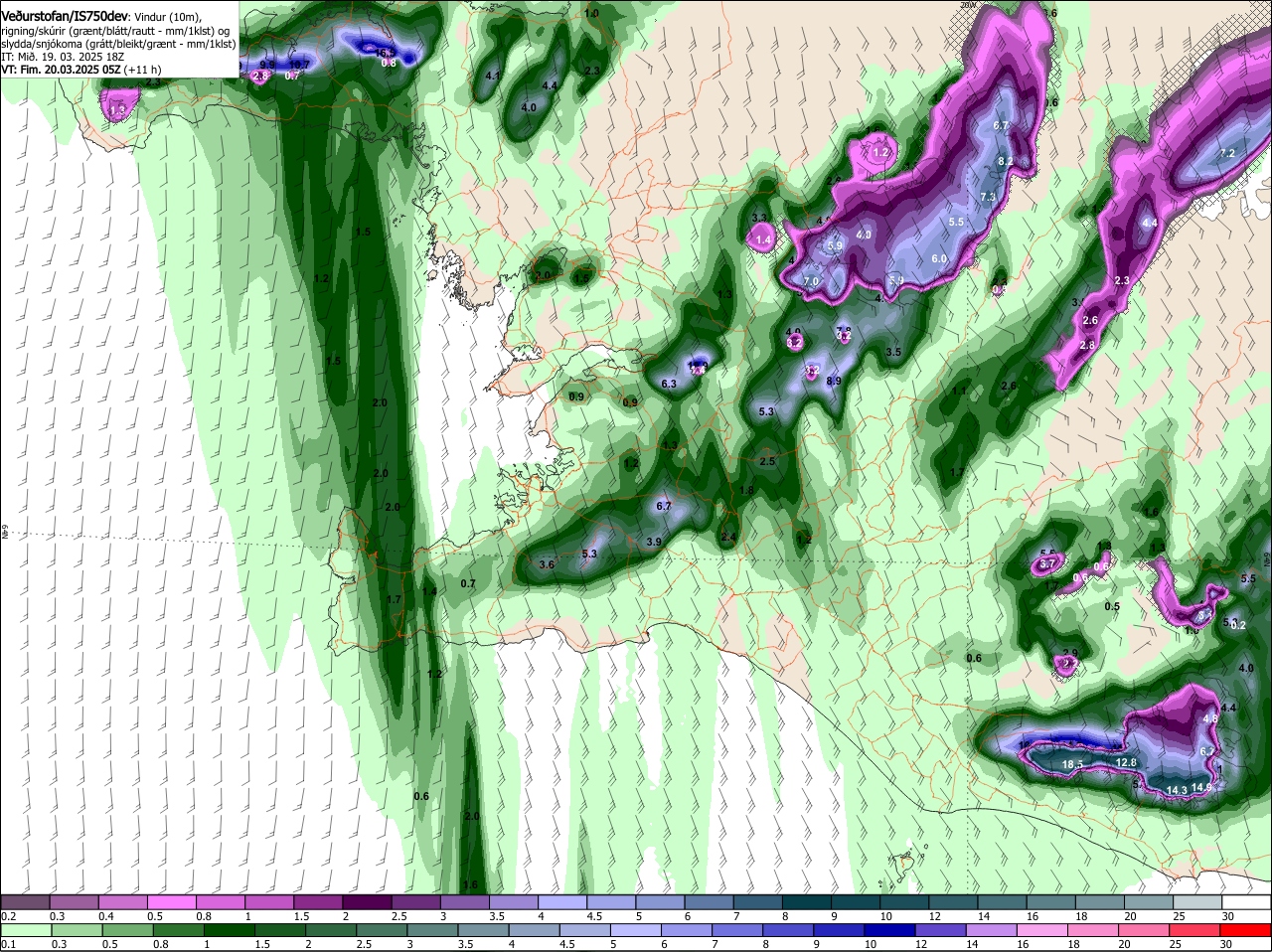This screenshot has width=1272, height=952.
Task: Choose rain legend swatch between 4 and 4.5
Action: pos(534,930)
